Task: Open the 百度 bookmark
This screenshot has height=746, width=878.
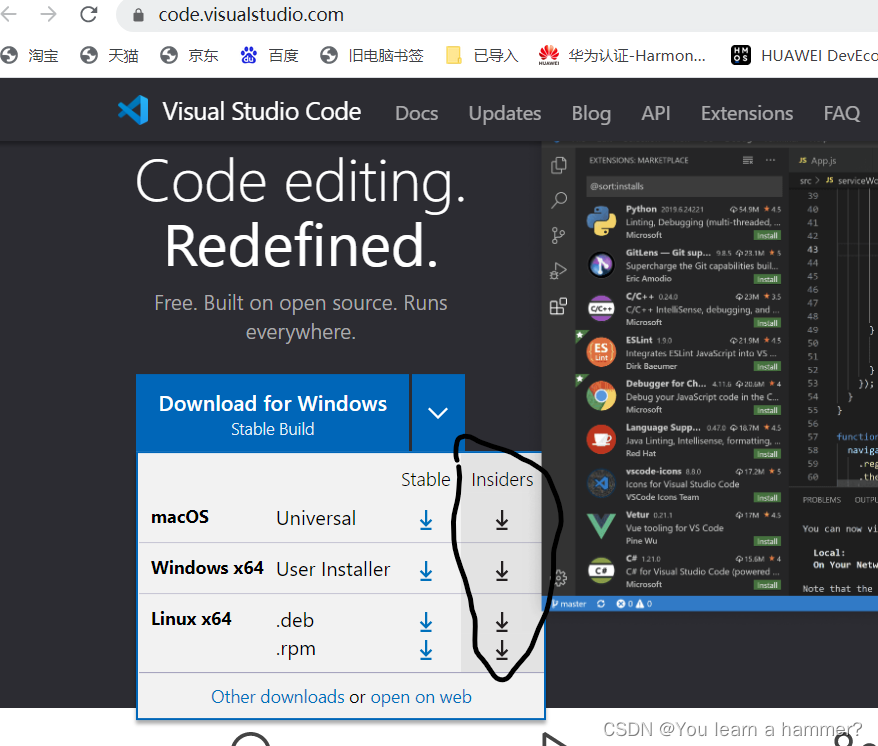Action: coord(269,55)
